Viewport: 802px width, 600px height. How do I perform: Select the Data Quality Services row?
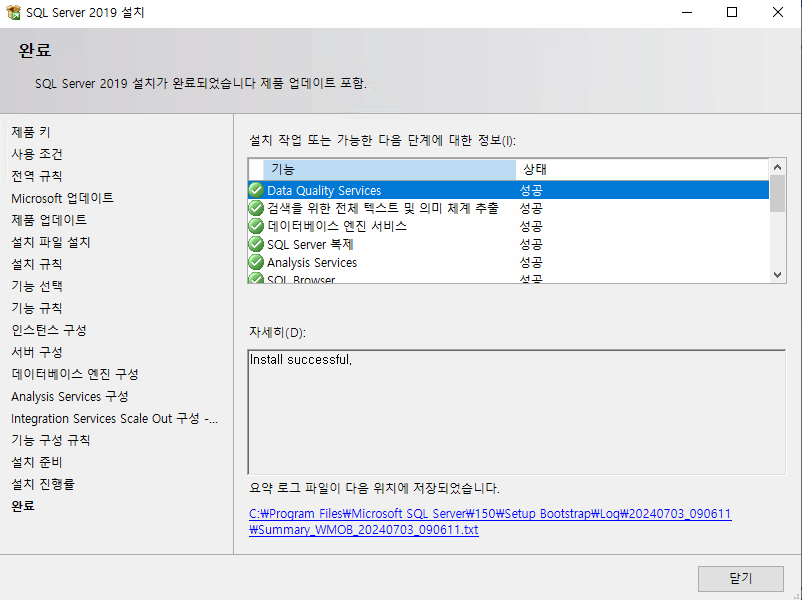508,190
